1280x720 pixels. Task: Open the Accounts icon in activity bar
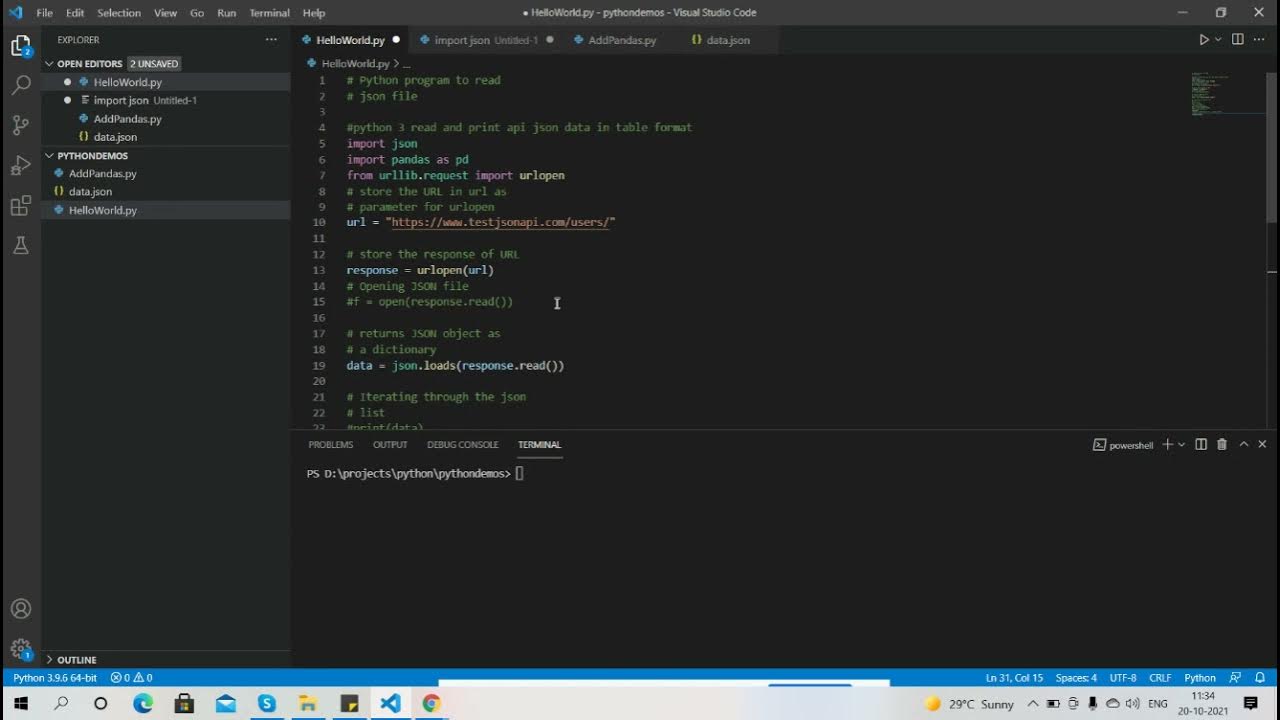(x=21, y=609)
